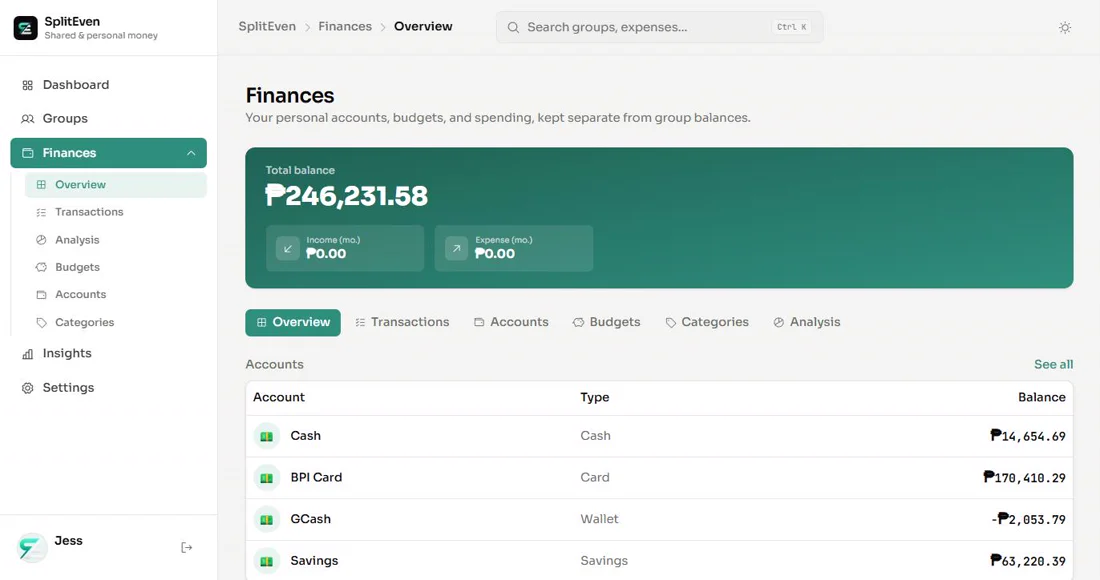Screen dimensions: 1100x580
Task: Click the Finances wallet icon in sidebar
Action: 27,153
